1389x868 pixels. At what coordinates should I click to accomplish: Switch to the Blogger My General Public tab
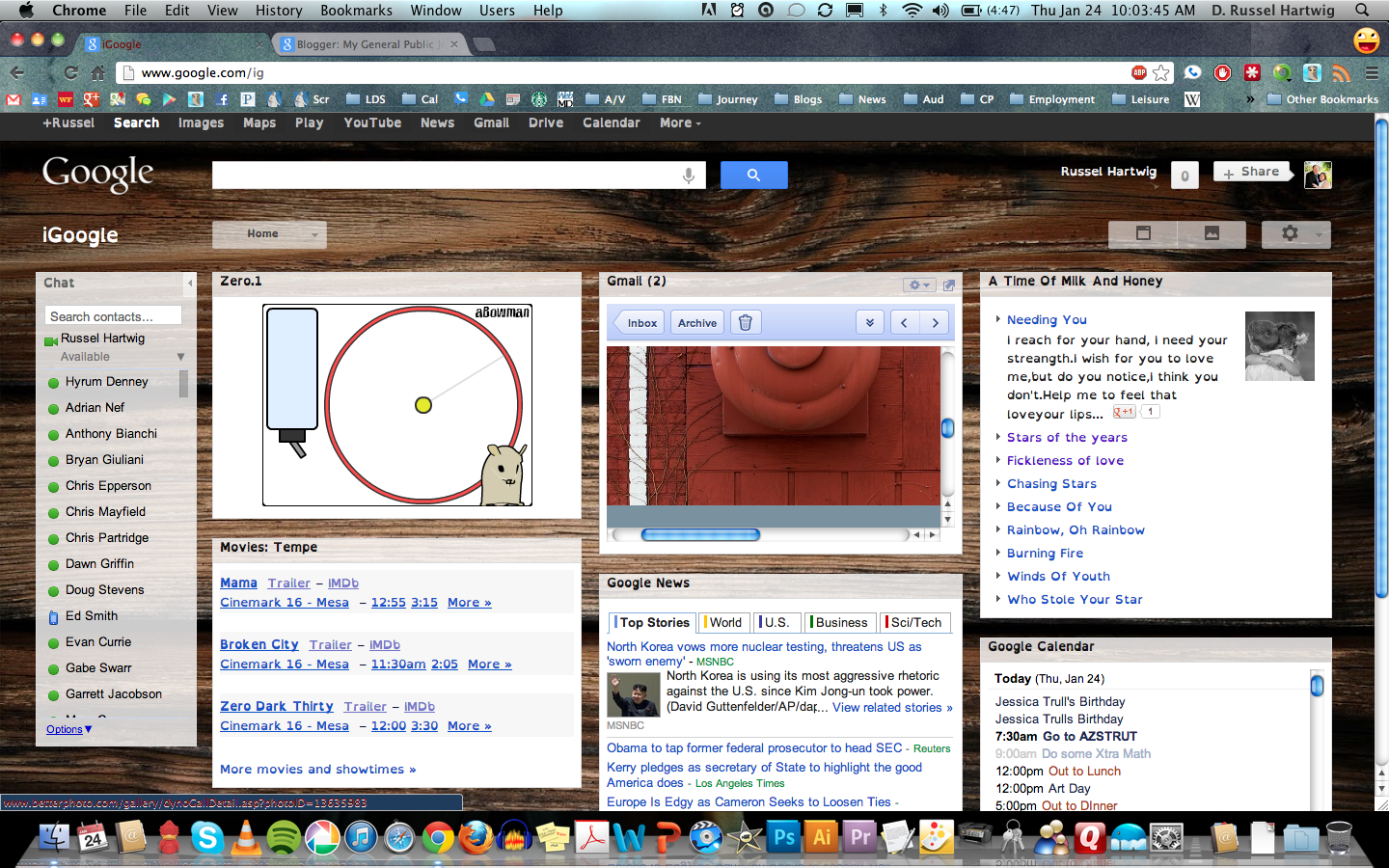click(369, 44)
